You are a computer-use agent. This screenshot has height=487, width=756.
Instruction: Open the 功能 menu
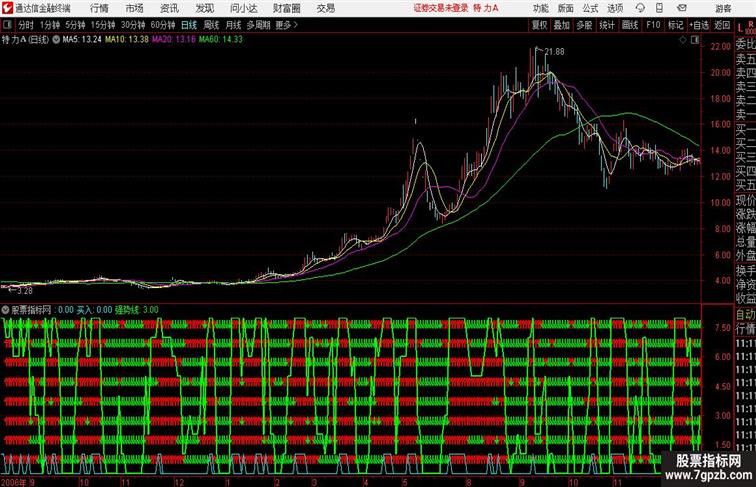coord(540,8)
